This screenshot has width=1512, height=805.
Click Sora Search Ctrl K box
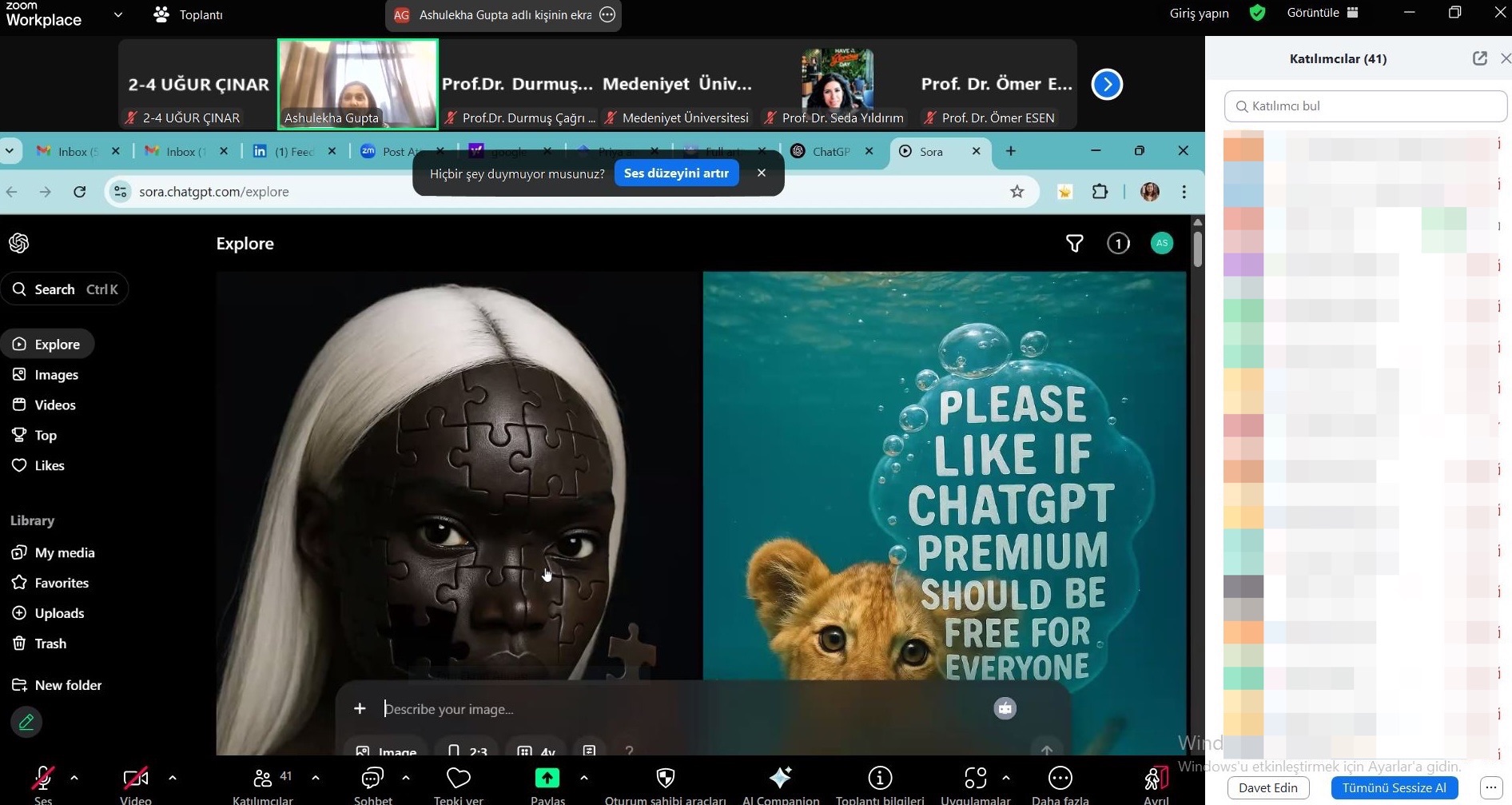[x=65, y=289]
